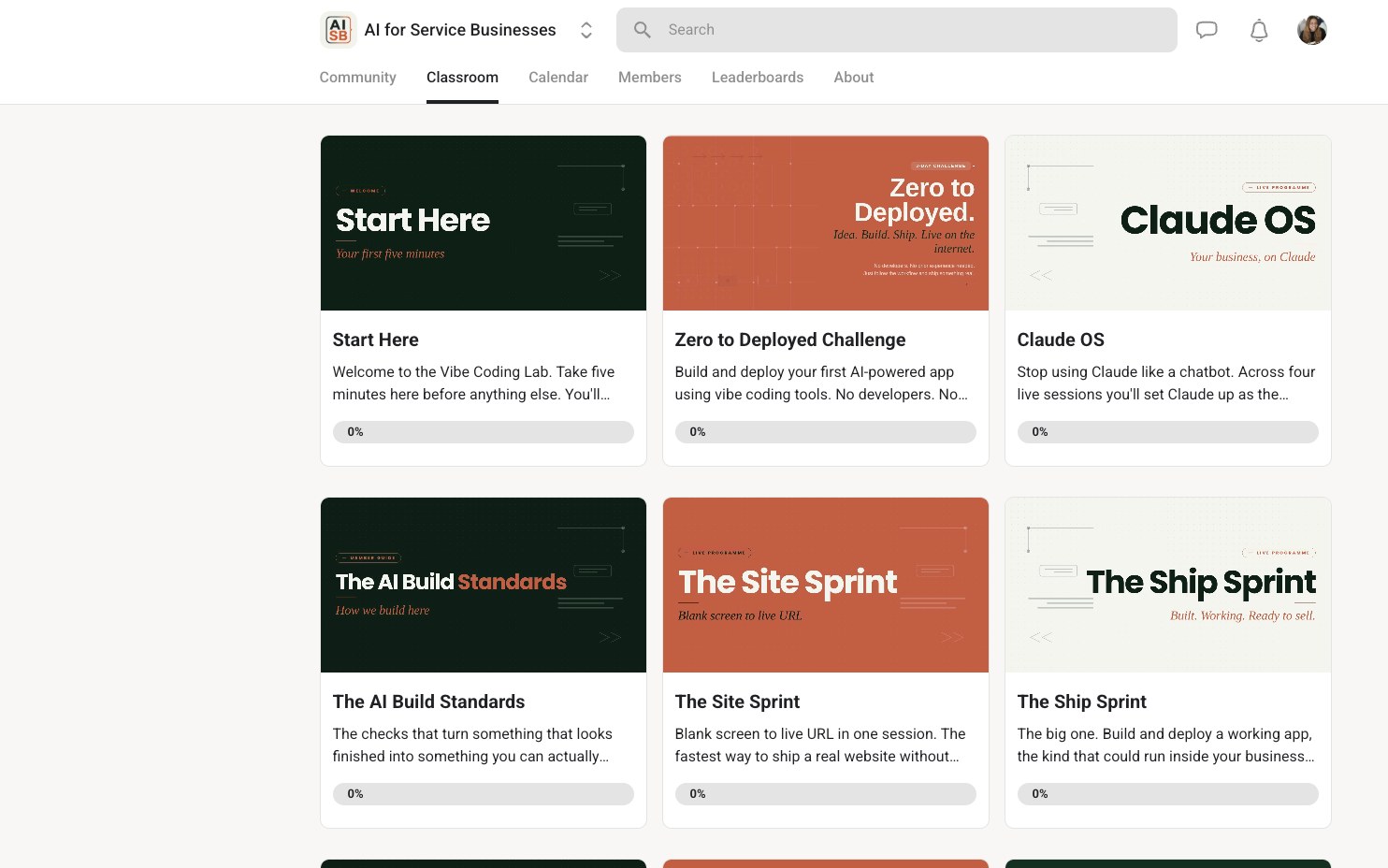The image size is (1388, 868).
Task: Click The AI Build Standards title
Action: [x=428, y=702]
